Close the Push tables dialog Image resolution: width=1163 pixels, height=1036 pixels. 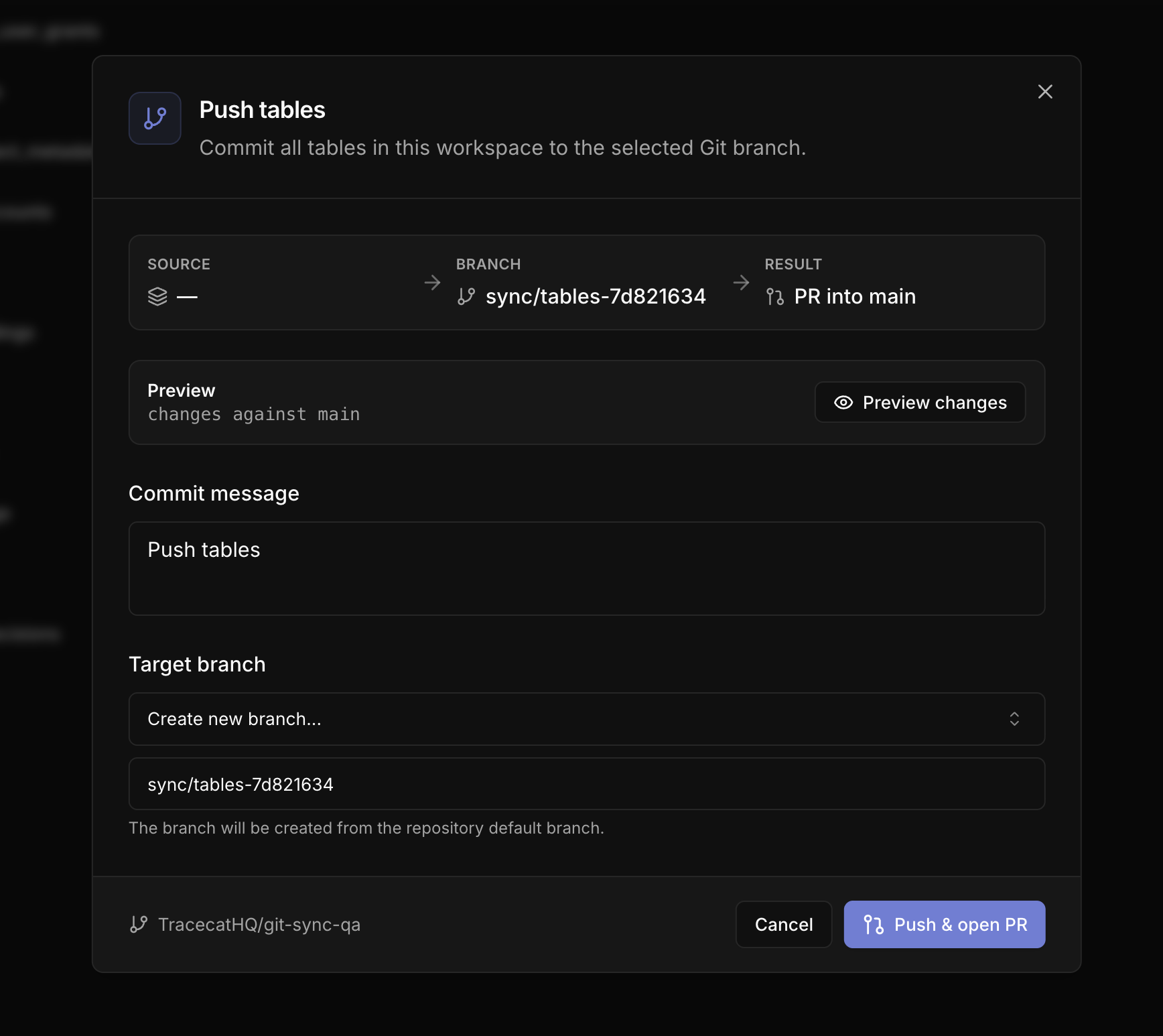point(1045,92)
